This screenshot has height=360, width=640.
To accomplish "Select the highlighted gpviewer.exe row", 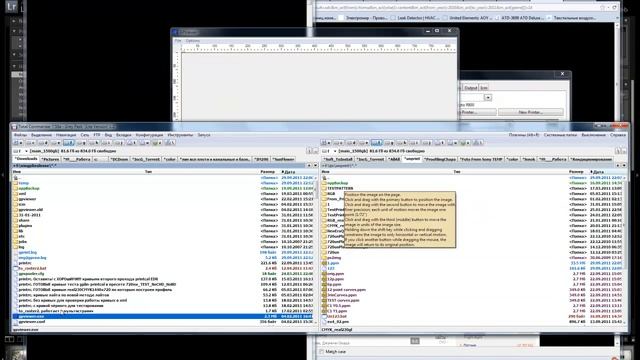I will pyautogui.click(x=163, y=316).
